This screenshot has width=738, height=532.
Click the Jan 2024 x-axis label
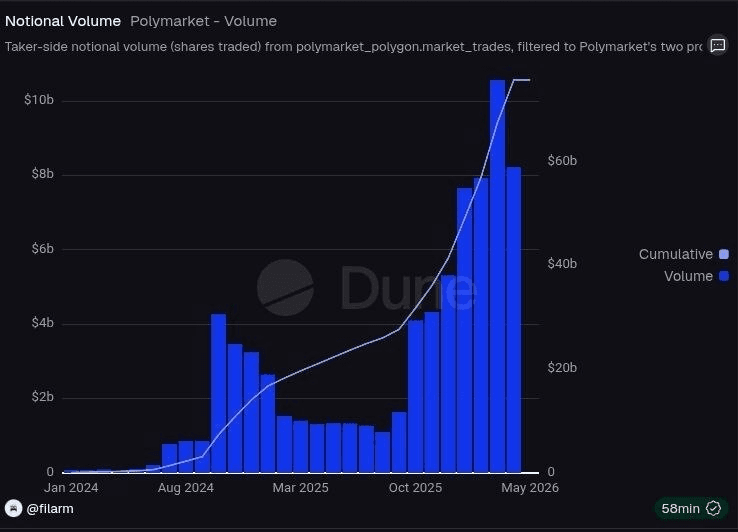71,488
